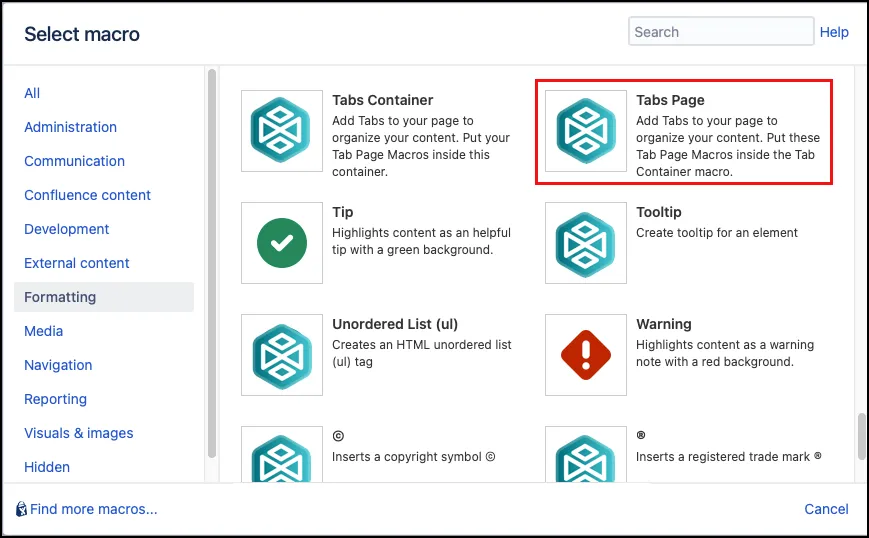
Task: Click 'Inserts a copyright symbol' description
Action: [x=413, y=457]
